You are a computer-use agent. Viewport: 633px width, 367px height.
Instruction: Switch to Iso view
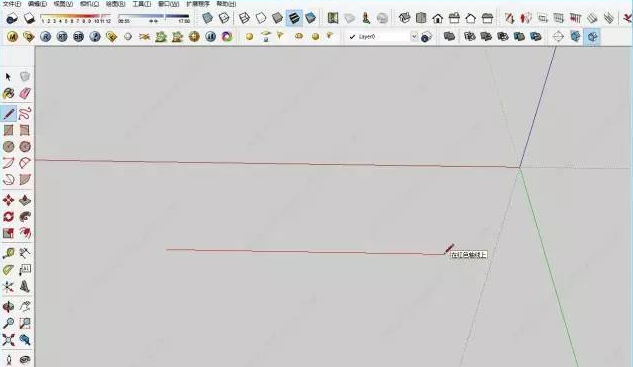tap(405, 18)
